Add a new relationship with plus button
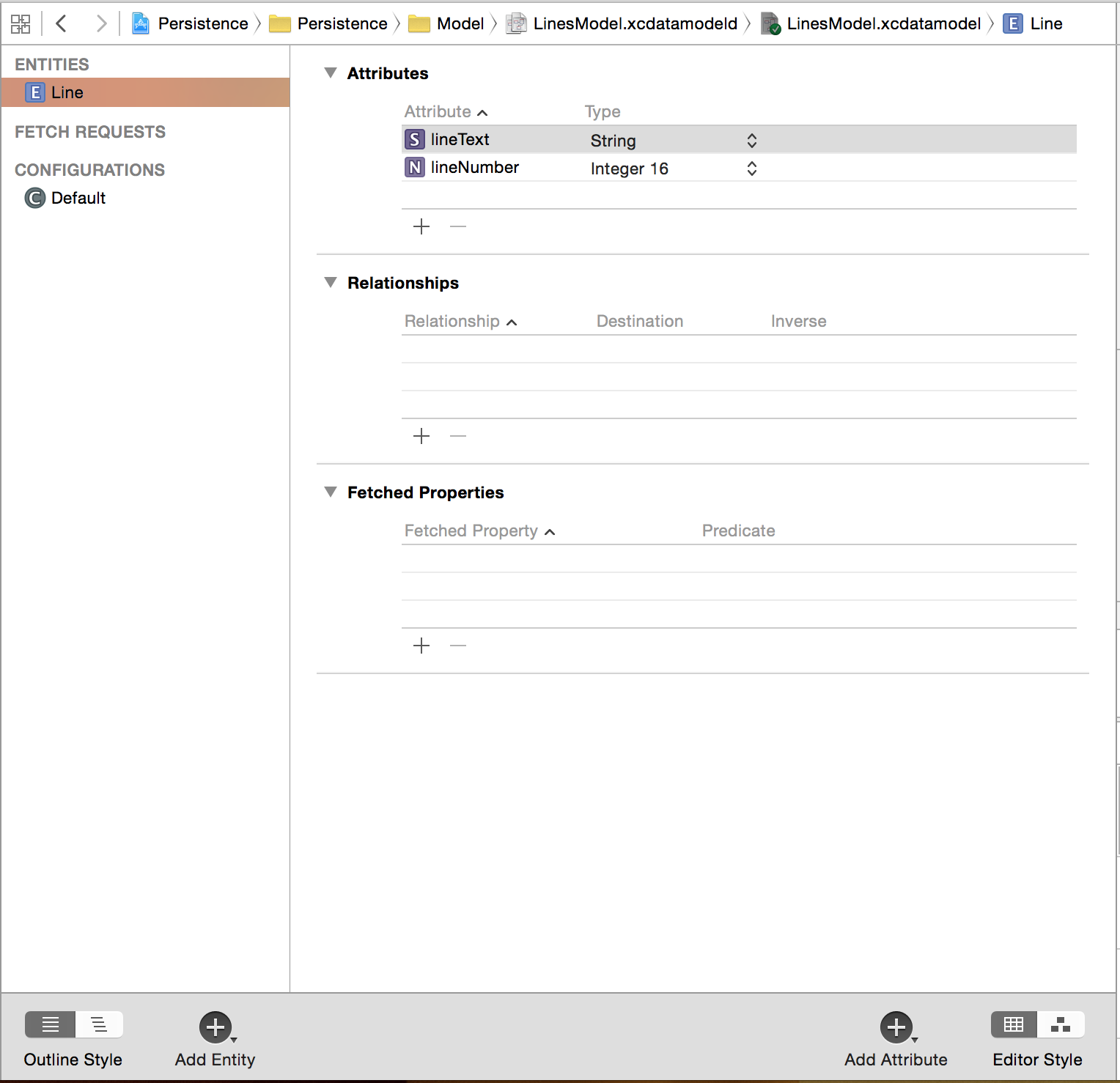 pos(421,436)
